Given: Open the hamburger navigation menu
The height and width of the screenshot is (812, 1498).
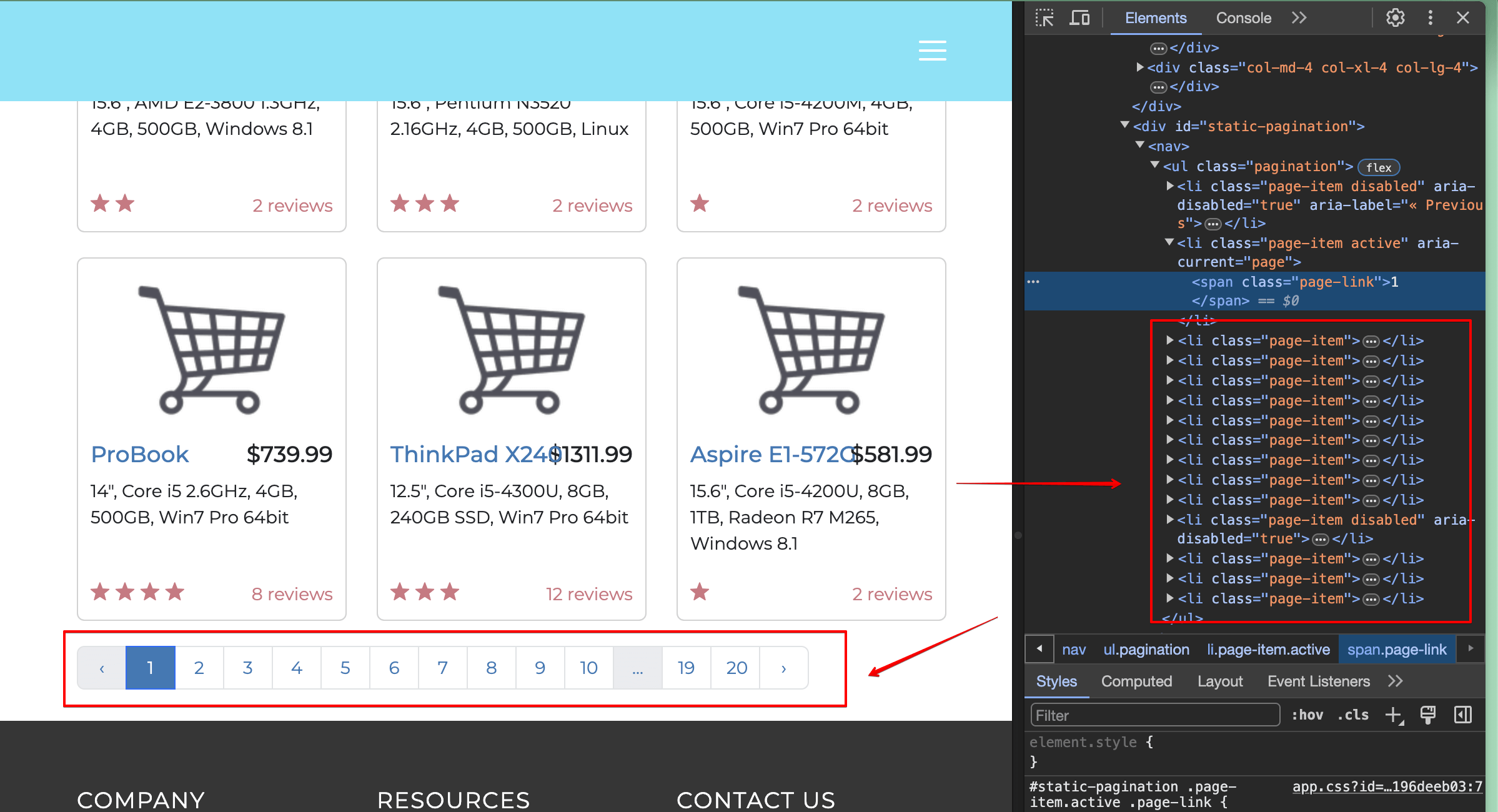Looking at the screenshot, I should pyautogui.click(x=932, y=51).
